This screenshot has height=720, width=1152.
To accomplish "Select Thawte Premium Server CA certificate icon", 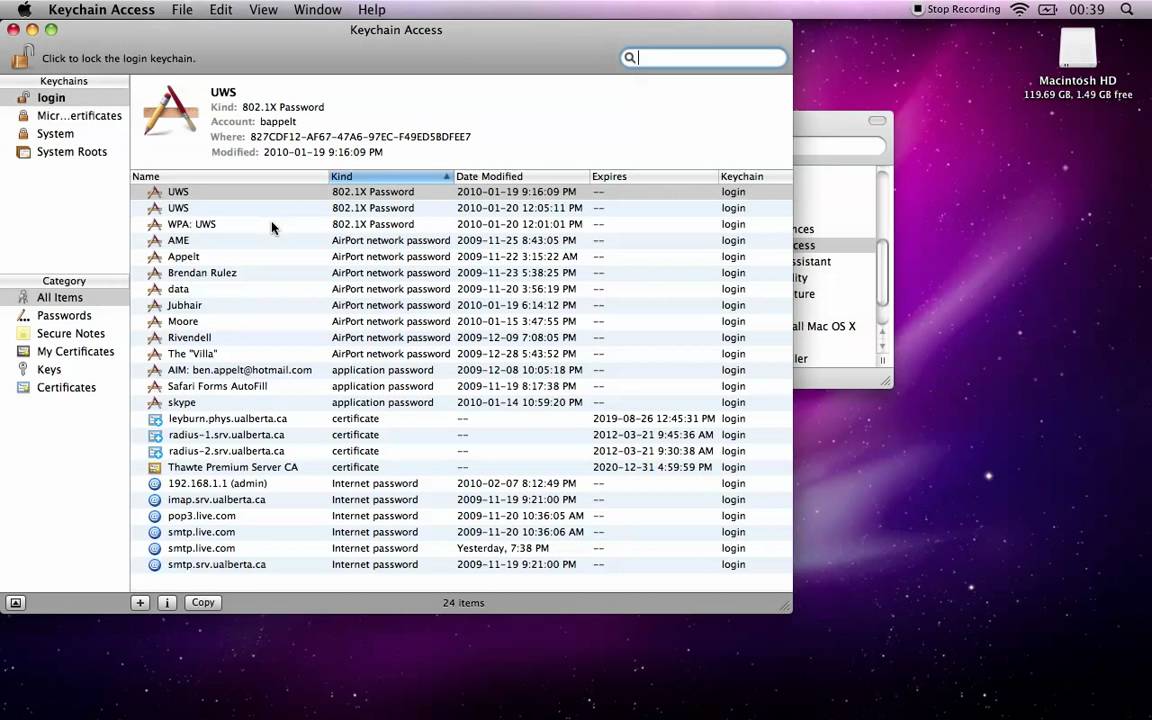I will (x=154, y=467).
